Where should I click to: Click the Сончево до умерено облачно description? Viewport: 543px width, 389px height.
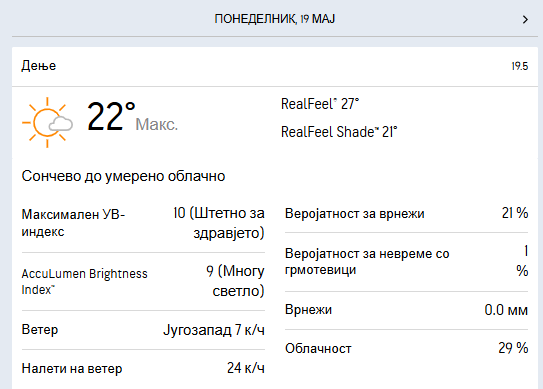123,176
